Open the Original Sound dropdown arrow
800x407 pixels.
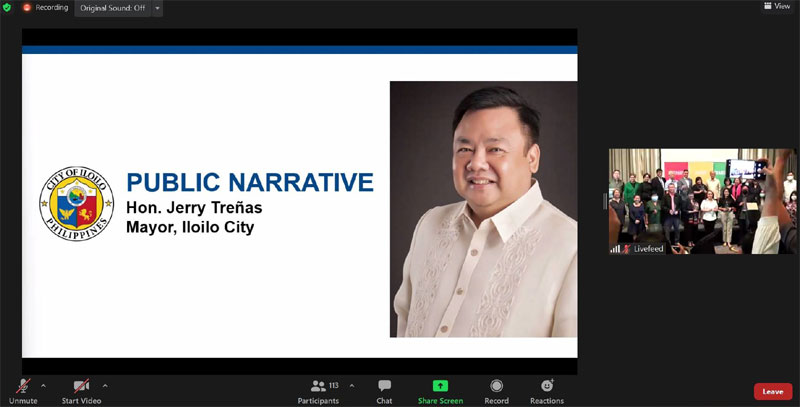(157, 8)
